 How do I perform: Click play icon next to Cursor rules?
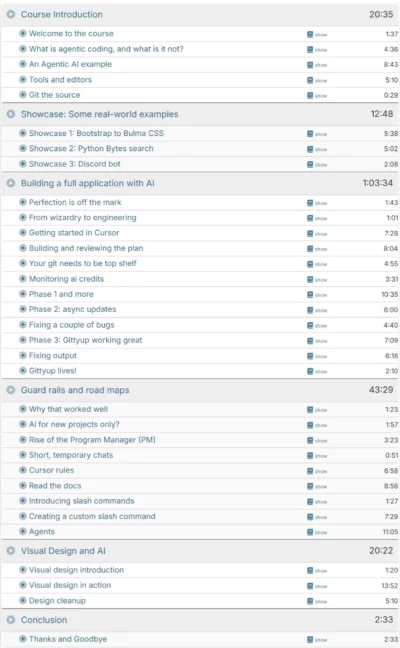coord(23,470)
